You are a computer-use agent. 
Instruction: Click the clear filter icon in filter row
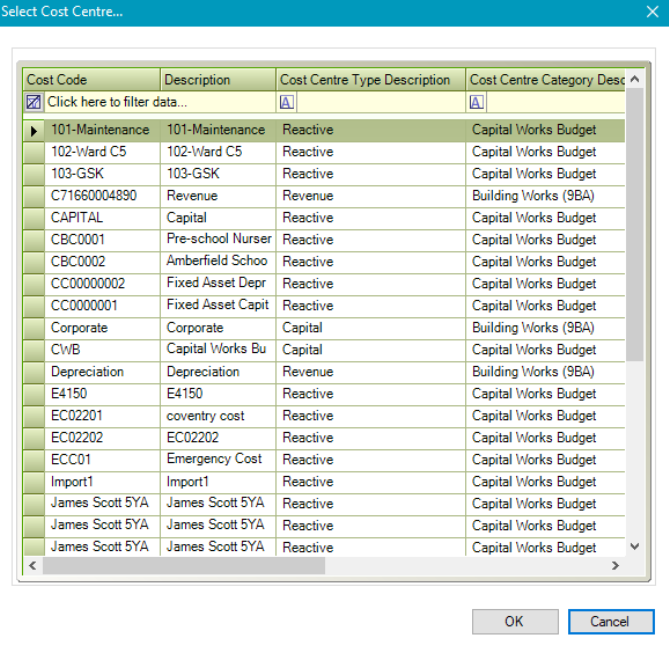click(x=34, y=102)
